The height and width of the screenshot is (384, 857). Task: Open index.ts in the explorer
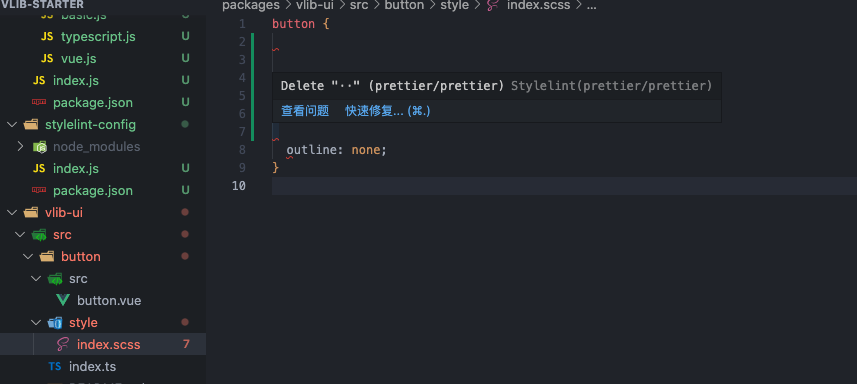[x=92, y=367]
